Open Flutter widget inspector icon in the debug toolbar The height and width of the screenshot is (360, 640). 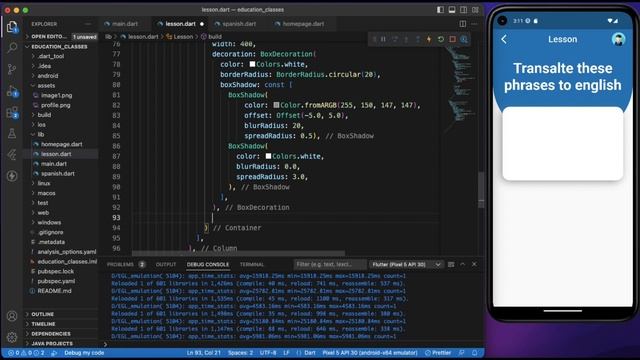pos(464,39)
